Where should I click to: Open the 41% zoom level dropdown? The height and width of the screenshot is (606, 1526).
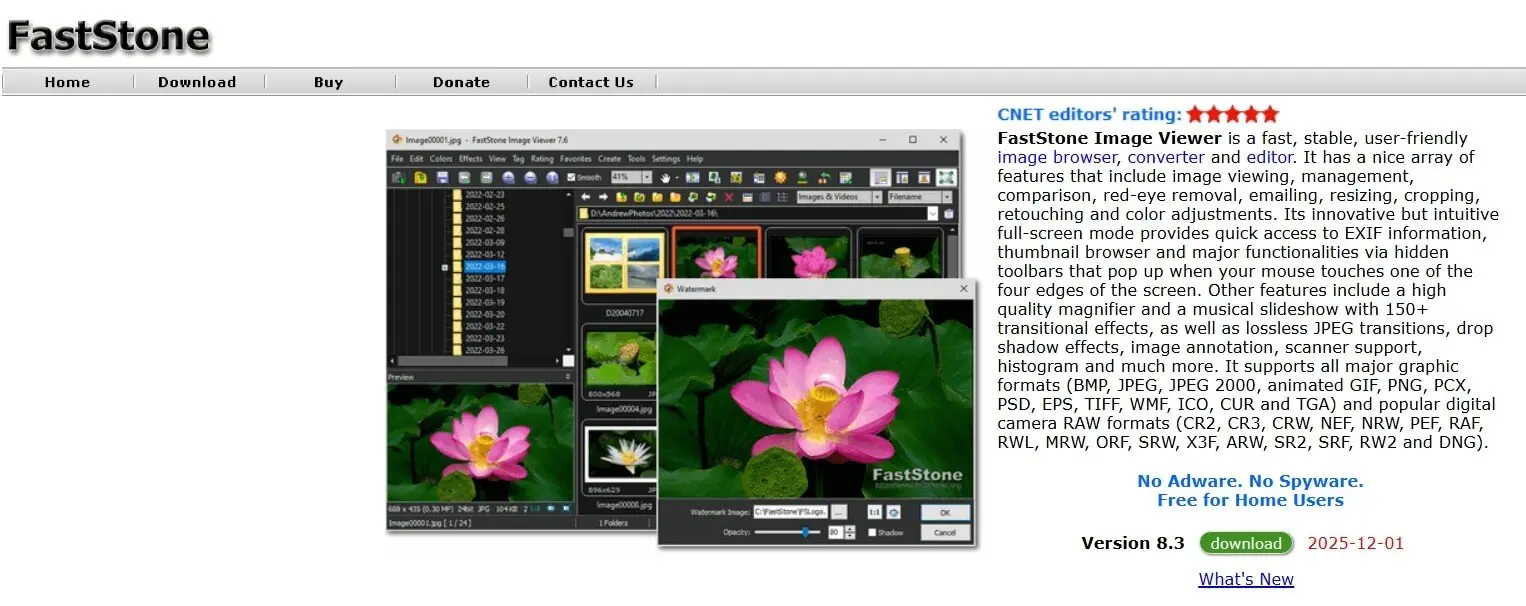click(646, 177)
